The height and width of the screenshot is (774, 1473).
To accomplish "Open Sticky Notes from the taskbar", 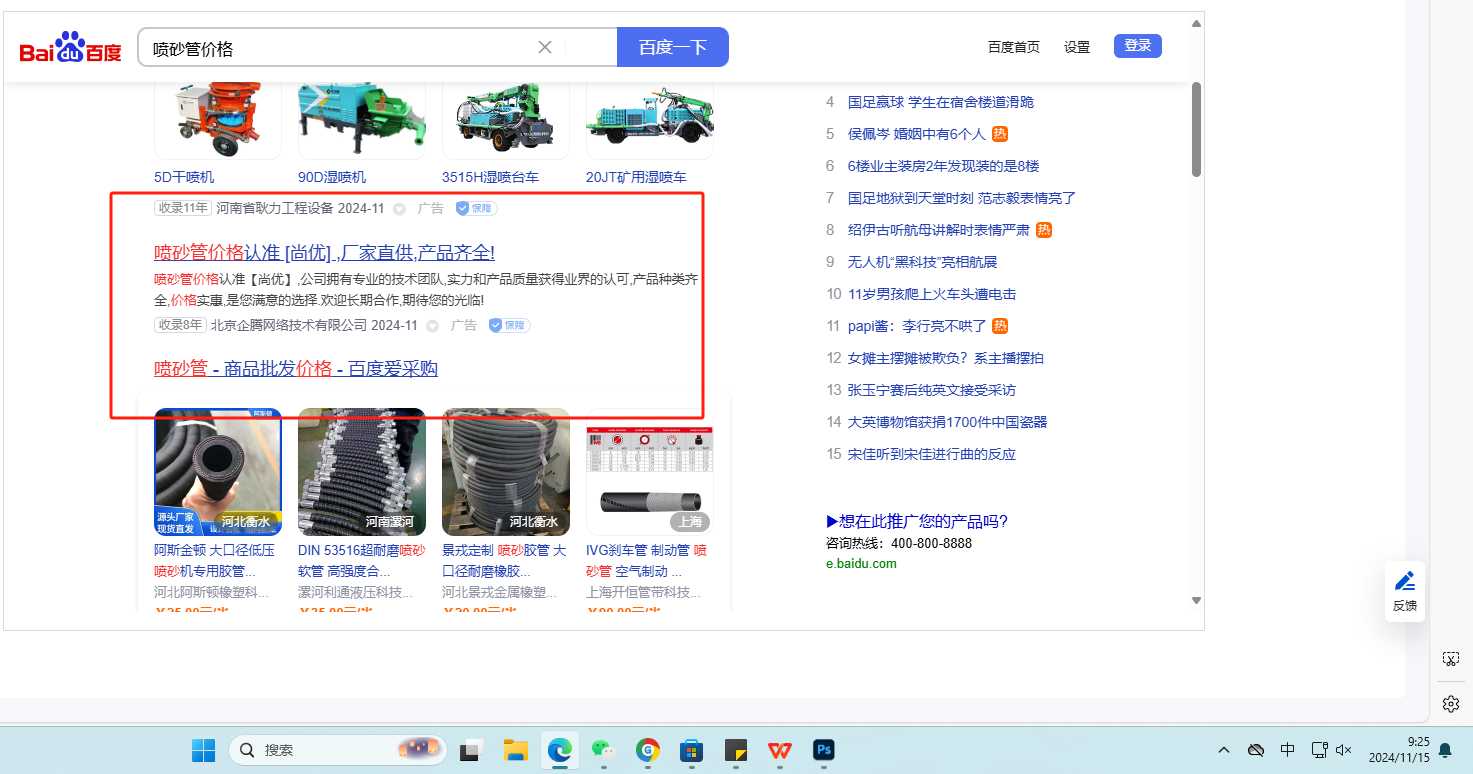I will (x=736, y=750).
